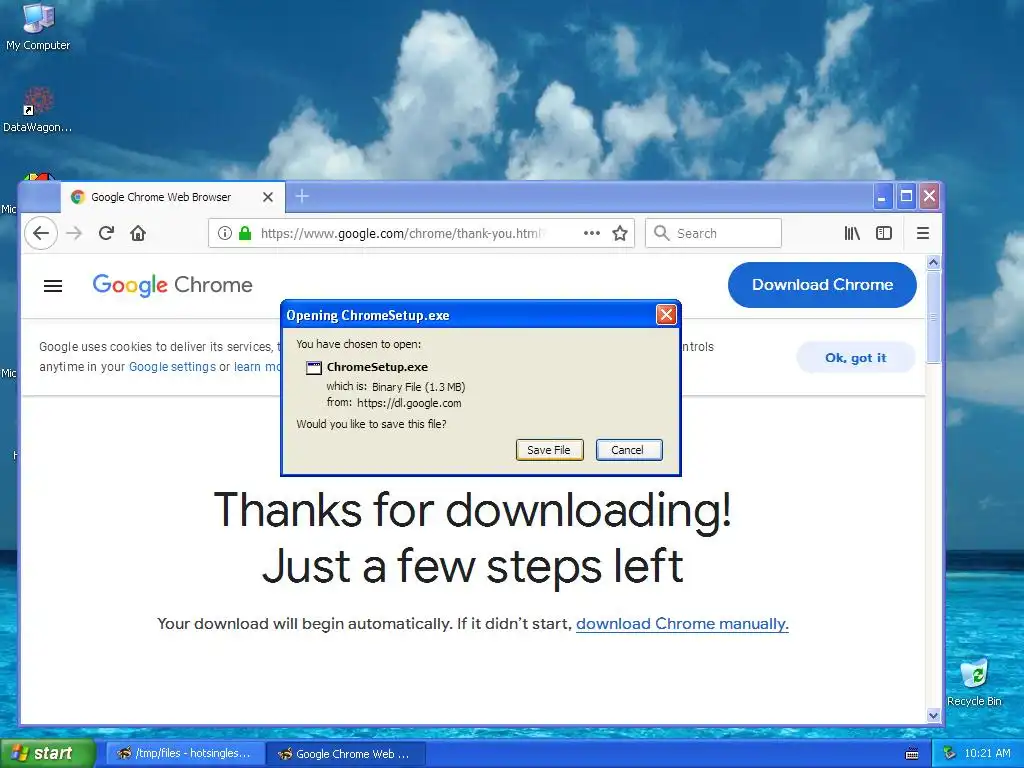Screen dimensions: 1024x768
Task: Follow the download Chrome manually link
Action: click(682, 624)
